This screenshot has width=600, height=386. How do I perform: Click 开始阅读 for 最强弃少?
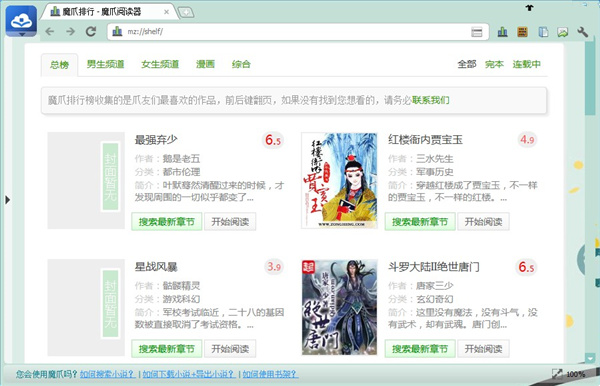pos(230,222)
